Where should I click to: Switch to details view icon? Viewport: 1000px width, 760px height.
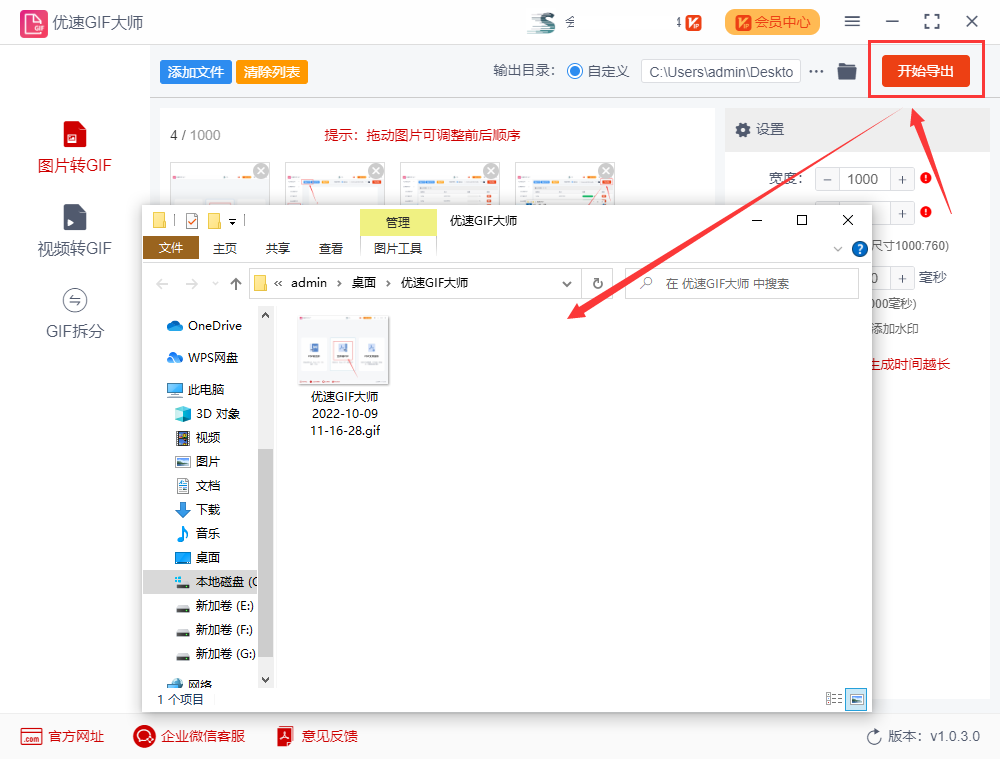coord(834,699)
